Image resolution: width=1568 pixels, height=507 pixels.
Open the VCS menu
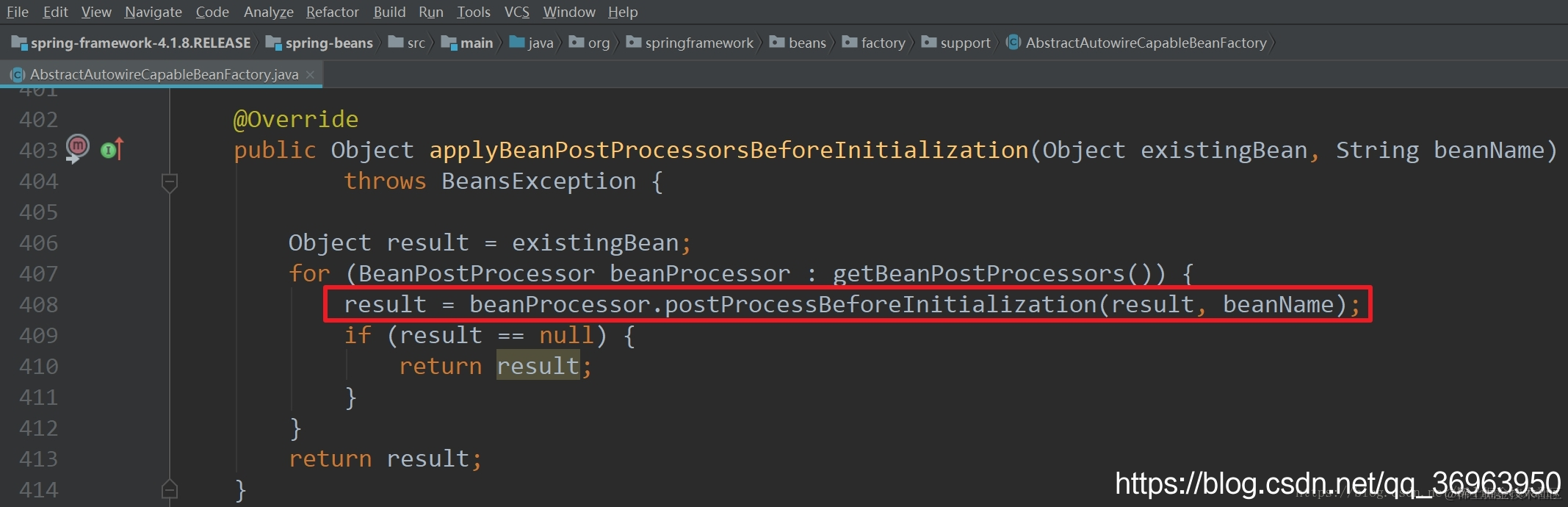(517, 12)
